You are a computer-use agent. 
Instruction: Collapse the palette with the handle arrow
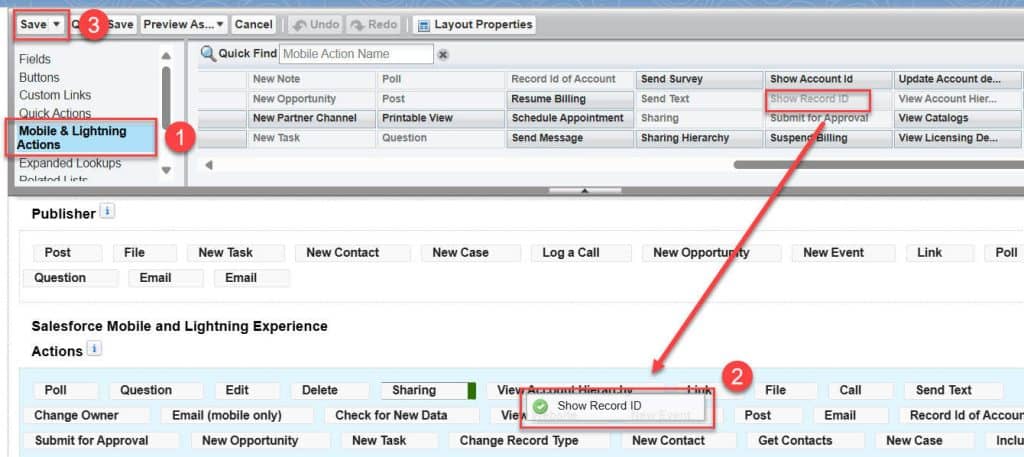click(x=584, y=191)
